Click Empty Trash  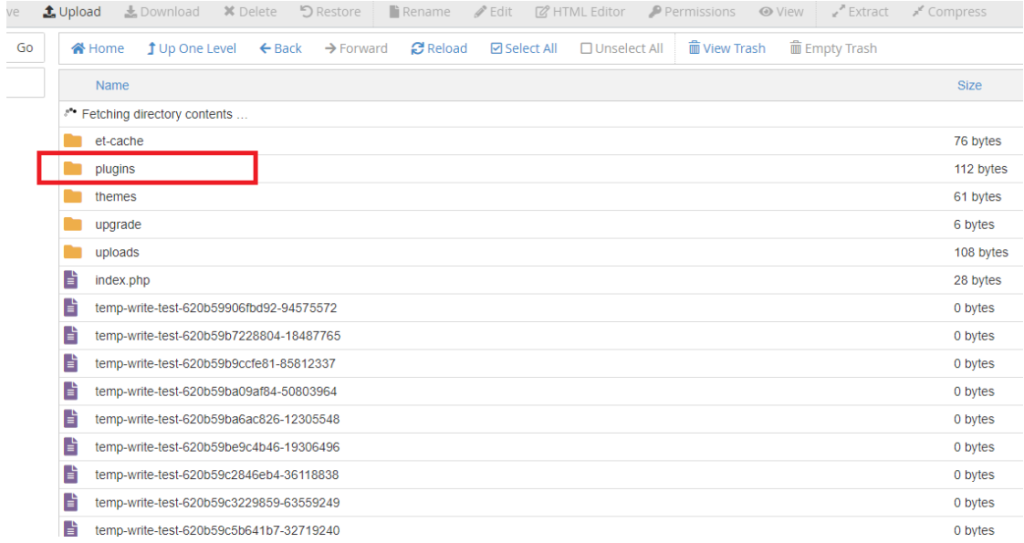coord(833,48)
